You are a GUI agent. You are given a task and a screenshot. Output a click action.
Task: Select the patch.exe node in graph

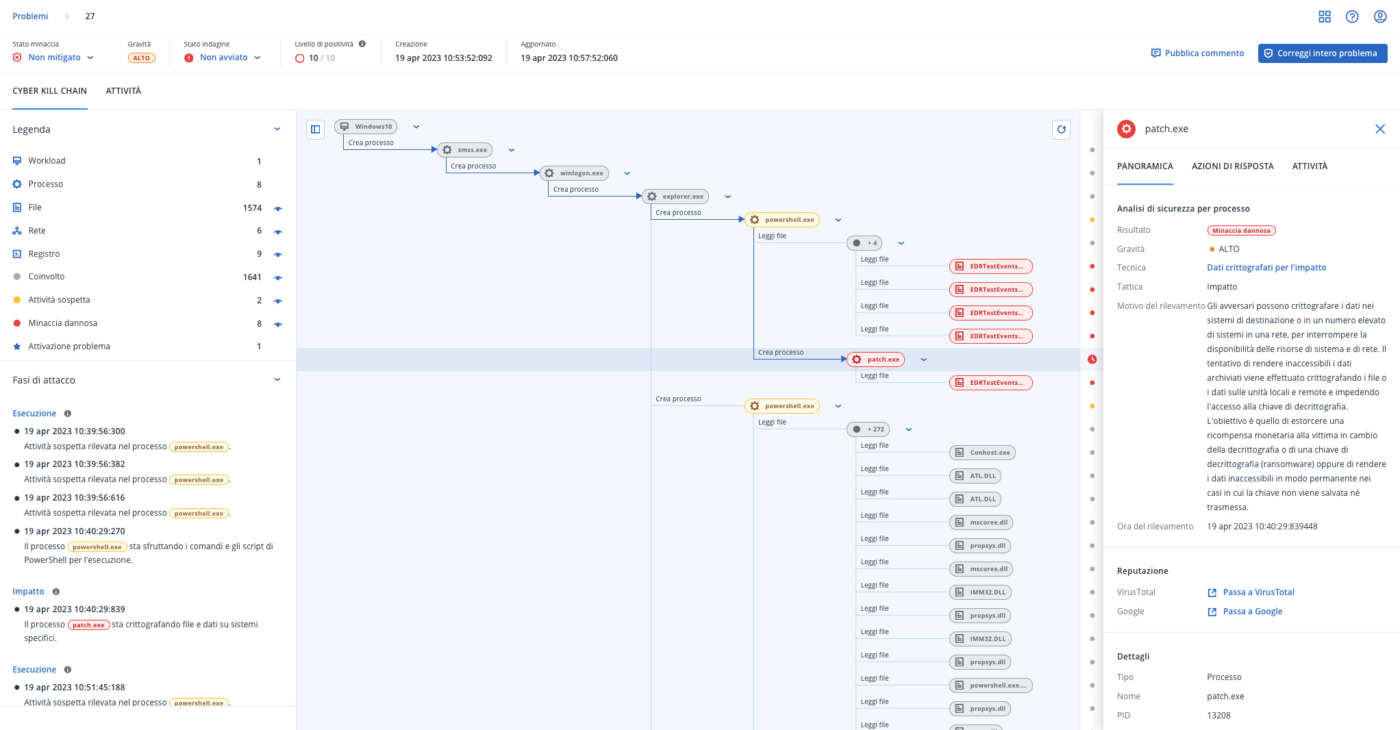[875, 359]
